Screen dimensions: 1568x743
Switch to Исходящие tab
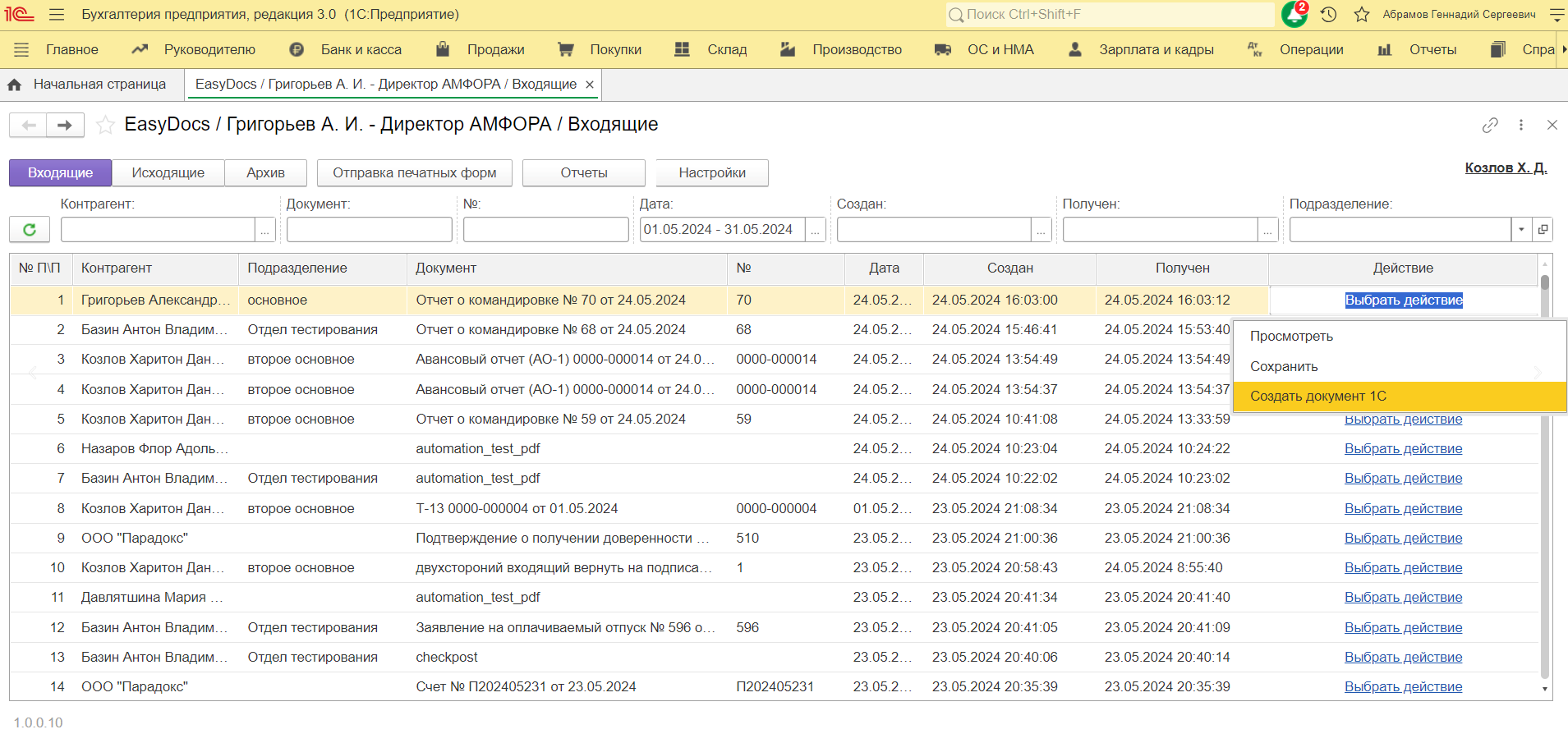point(168,172)
